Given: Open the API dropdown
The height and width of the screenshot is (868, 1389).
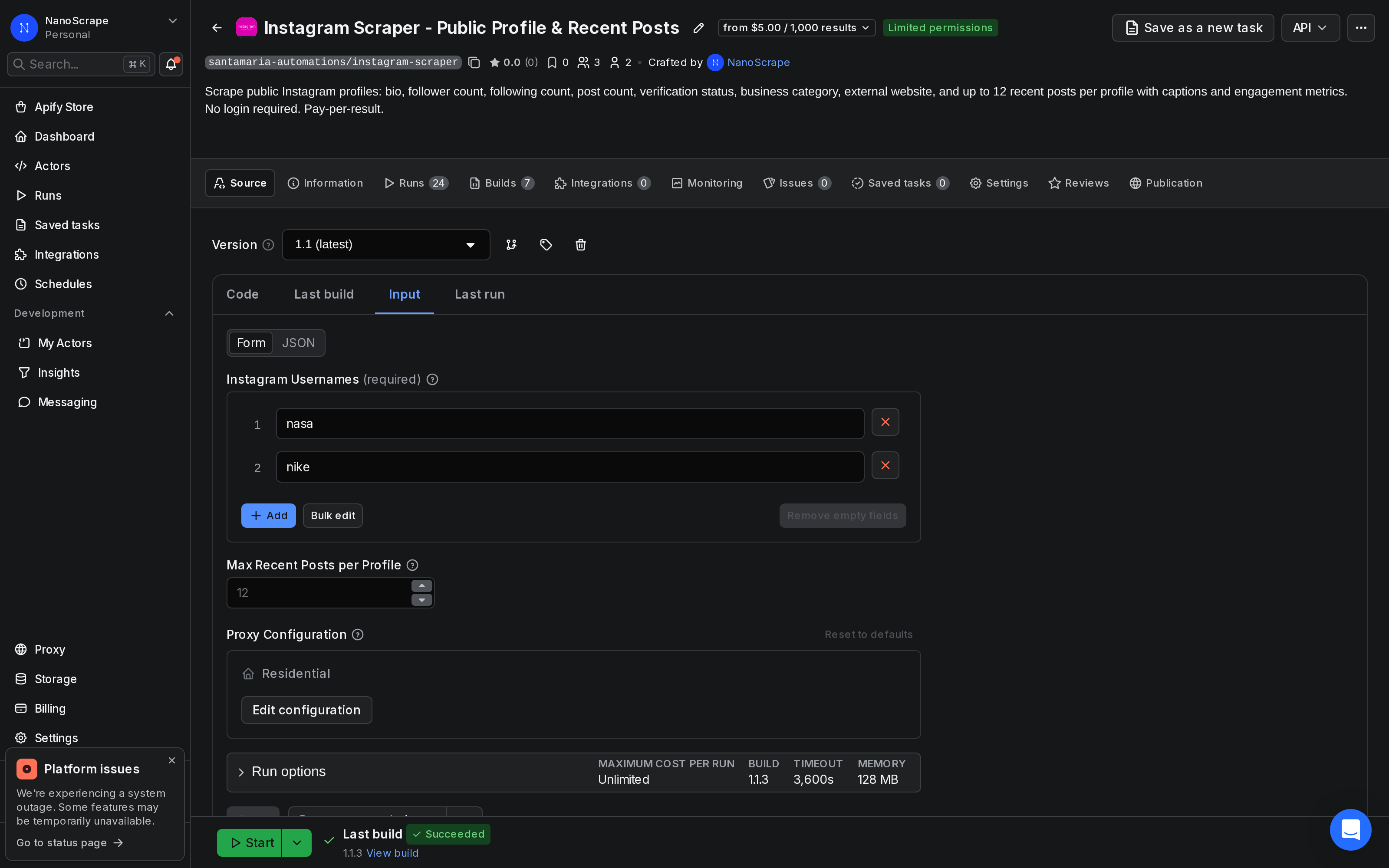Looking at the screenshot, I should click(x=1310, y=27).
